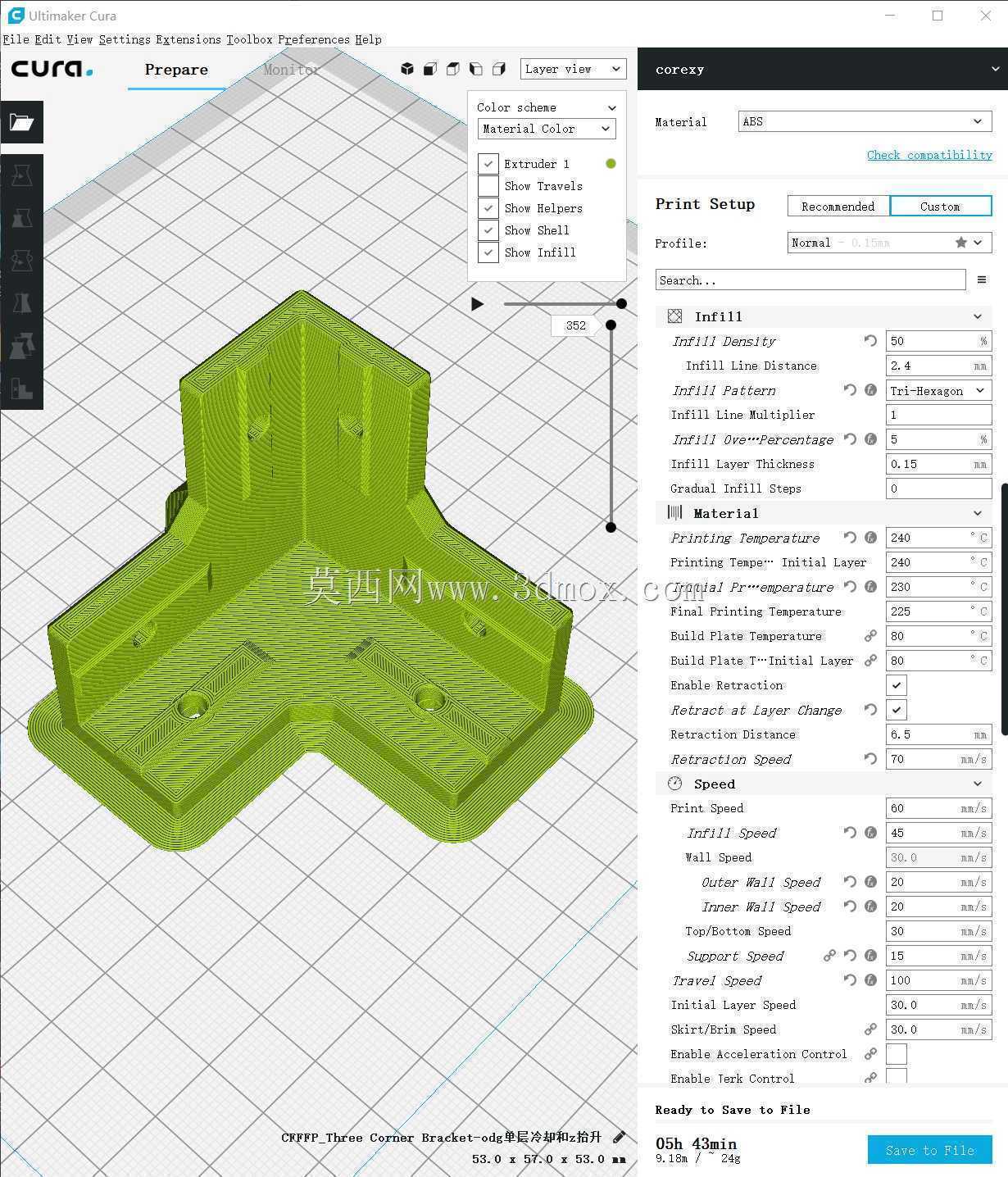
Task: Reset the Infill Overlap Percentage value
Action: [850, 439]
